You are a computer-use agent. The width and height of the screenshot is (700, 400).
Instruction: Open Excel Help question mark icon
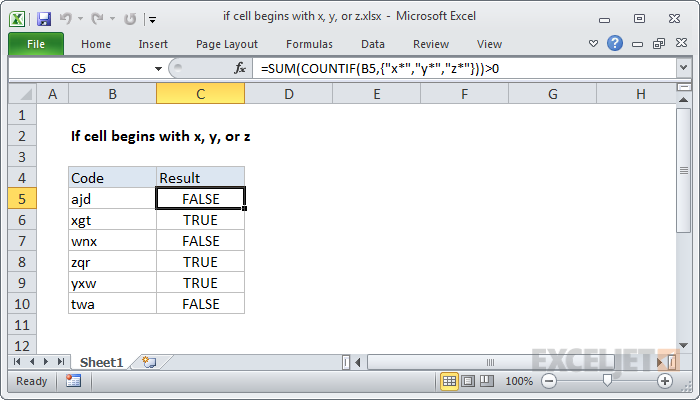pos(615,44)
